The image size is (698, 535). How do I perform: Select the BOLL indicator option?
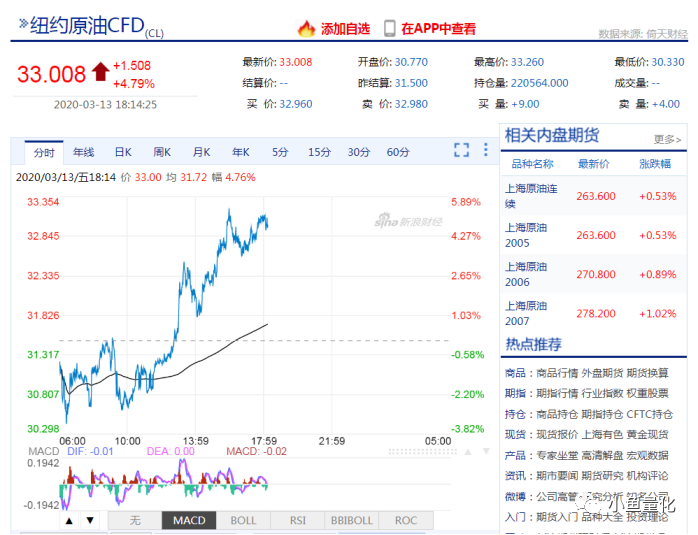(243, 520)
